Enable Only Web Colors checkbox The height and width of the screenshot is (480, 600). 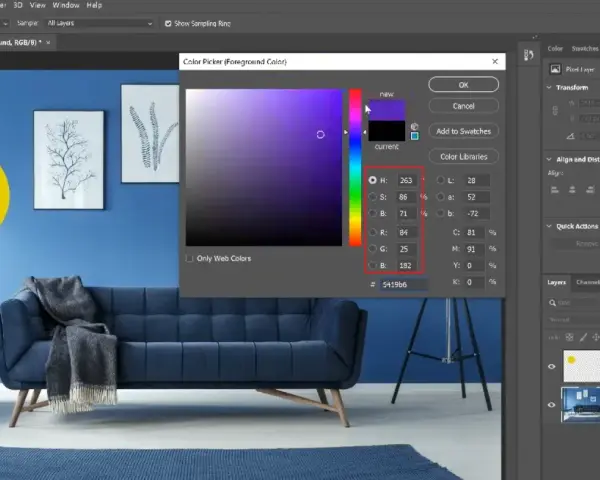[x=189, y=258]
